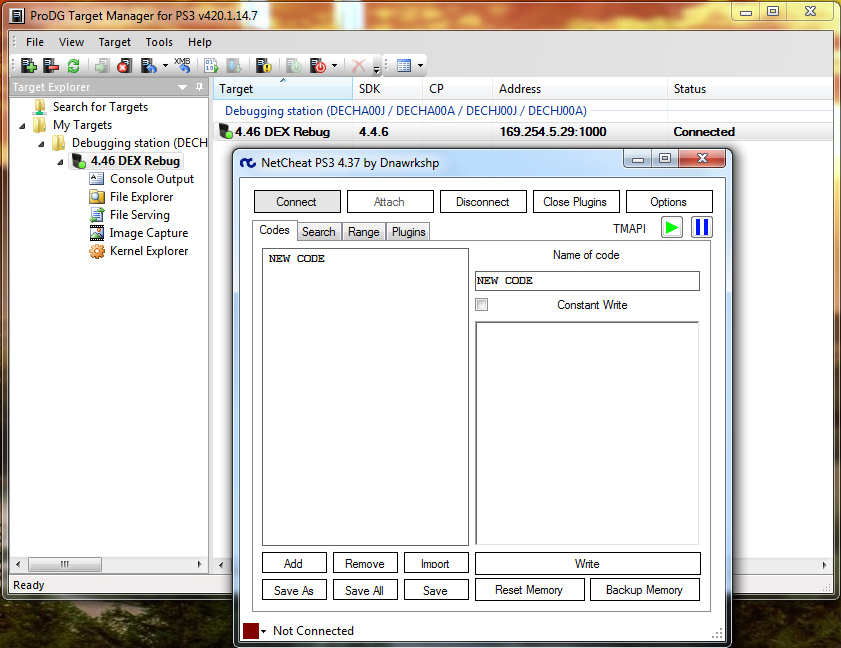Click the Delete Target toolbar icon

click(x=51, y=65)
